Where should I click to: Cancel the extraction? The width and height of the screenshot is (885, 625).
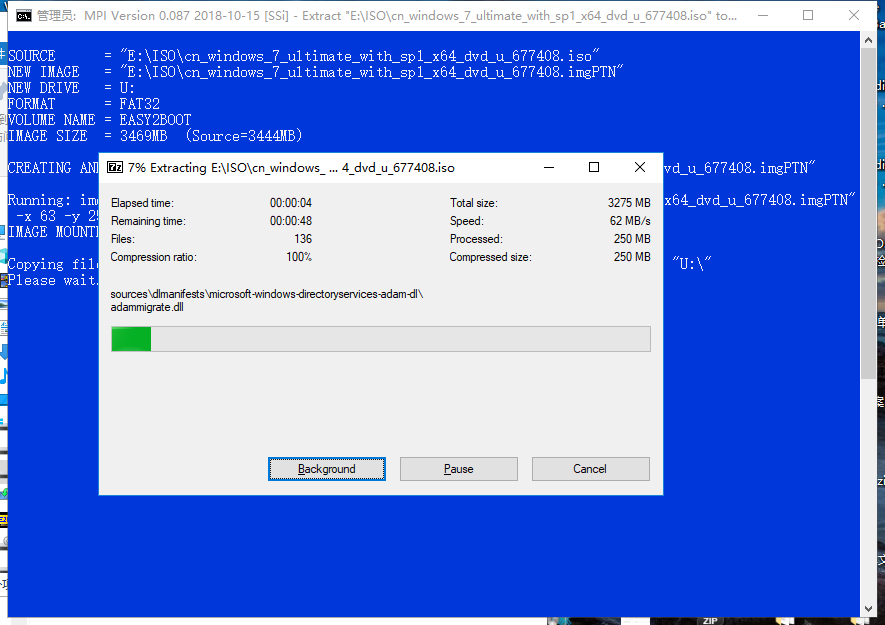pyautogui.click(x=590, y=469)
